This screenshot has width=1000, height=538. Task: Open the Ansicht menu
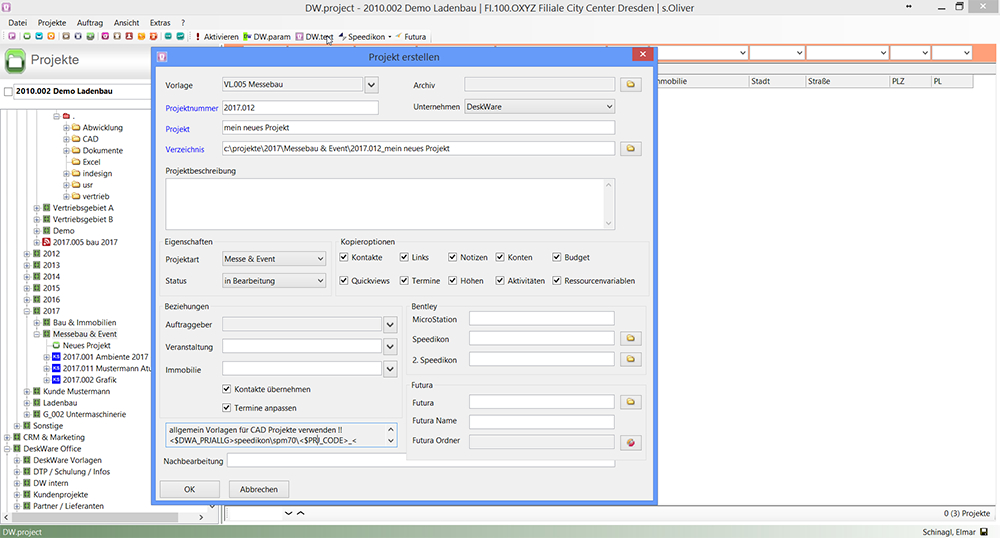point(126,22)
